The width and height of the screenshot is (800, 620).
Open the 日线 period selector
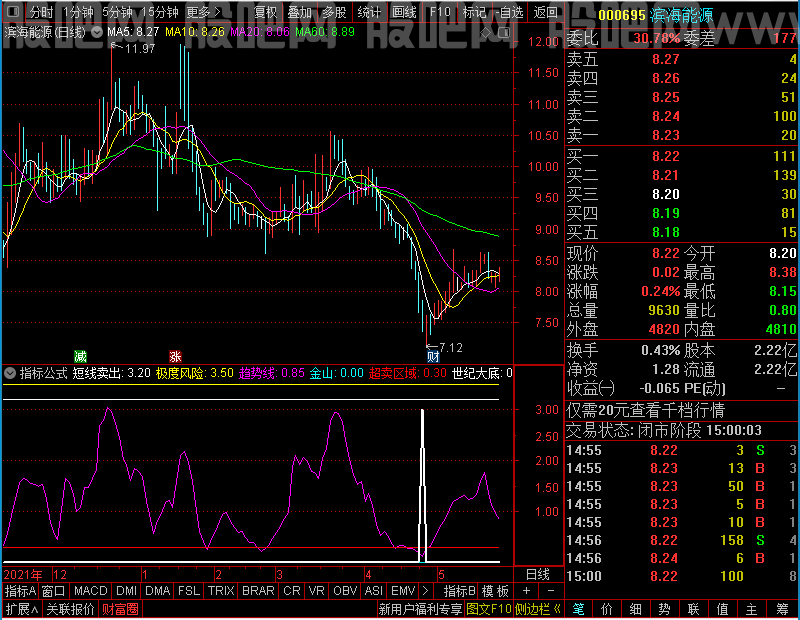tap(538, 575)
